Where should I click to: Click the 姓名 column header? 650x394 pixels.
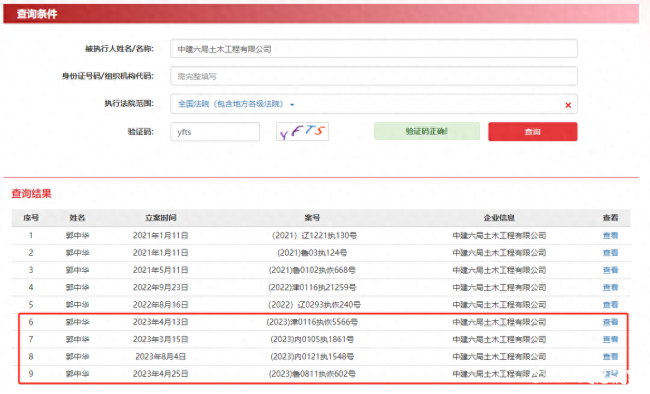coord(77,218)
